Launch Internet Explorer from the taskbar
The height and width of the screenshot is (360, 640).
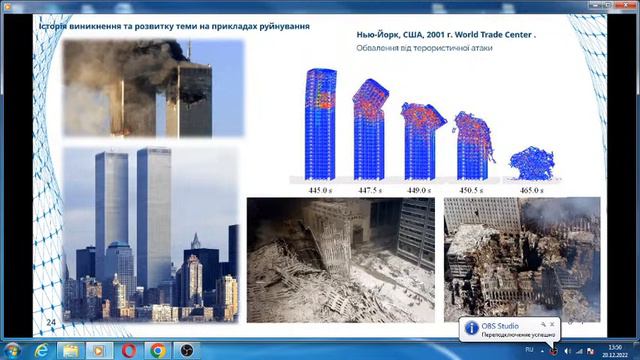coord(41,351)
